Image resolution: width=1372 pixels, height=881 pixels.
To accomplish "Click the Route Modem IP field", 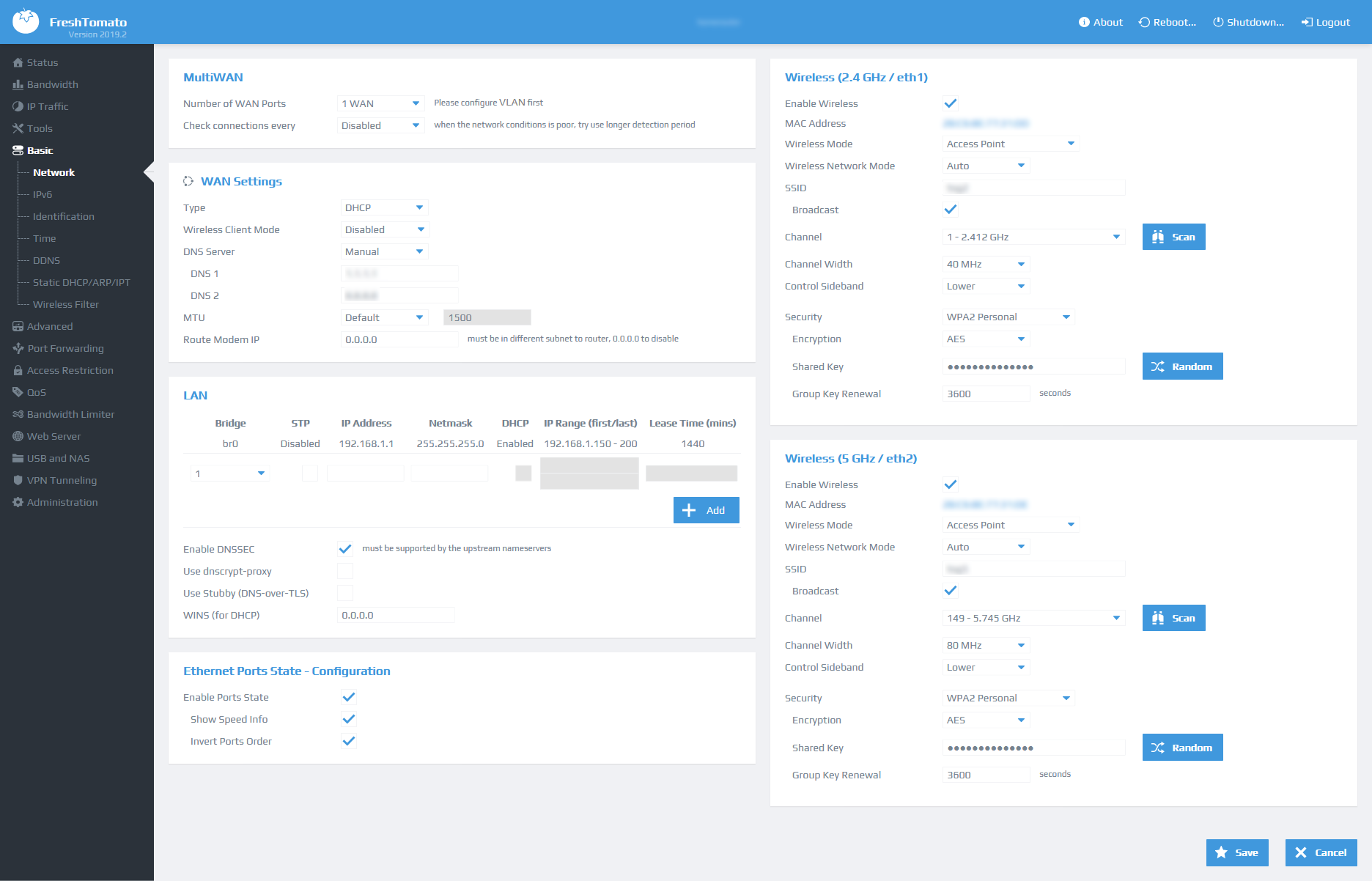I will click(x=399, y=339).
